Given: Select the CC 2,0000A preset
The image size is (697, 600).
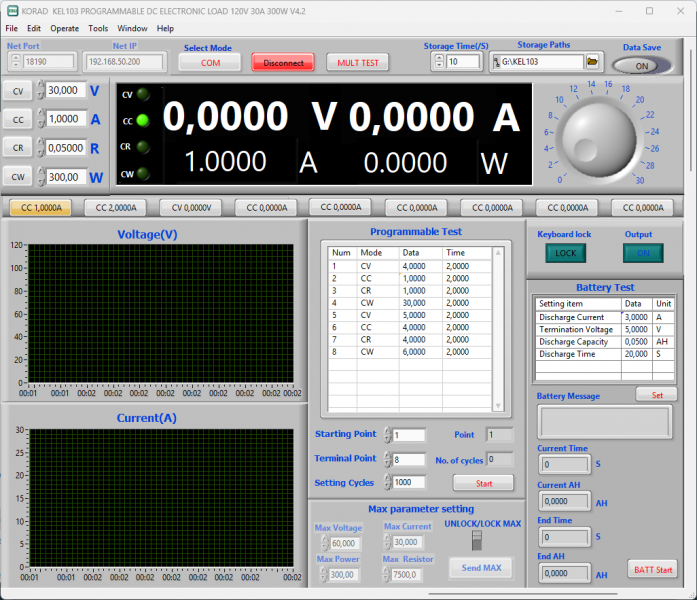Looking at the screenshot, I should pos(116,208).
